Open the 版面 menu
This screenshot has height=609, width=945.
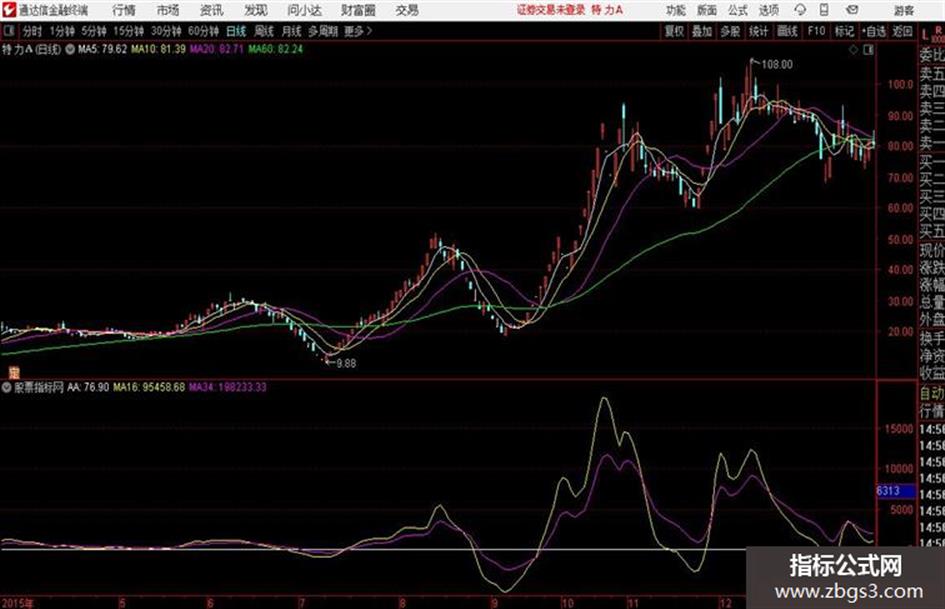[x=707, y=10]
